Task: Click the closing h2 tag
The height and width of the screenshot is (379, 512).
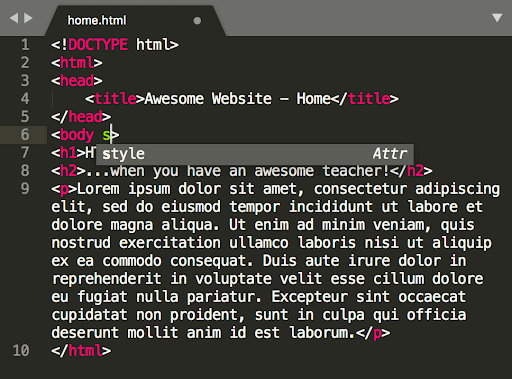Action: 411,171
